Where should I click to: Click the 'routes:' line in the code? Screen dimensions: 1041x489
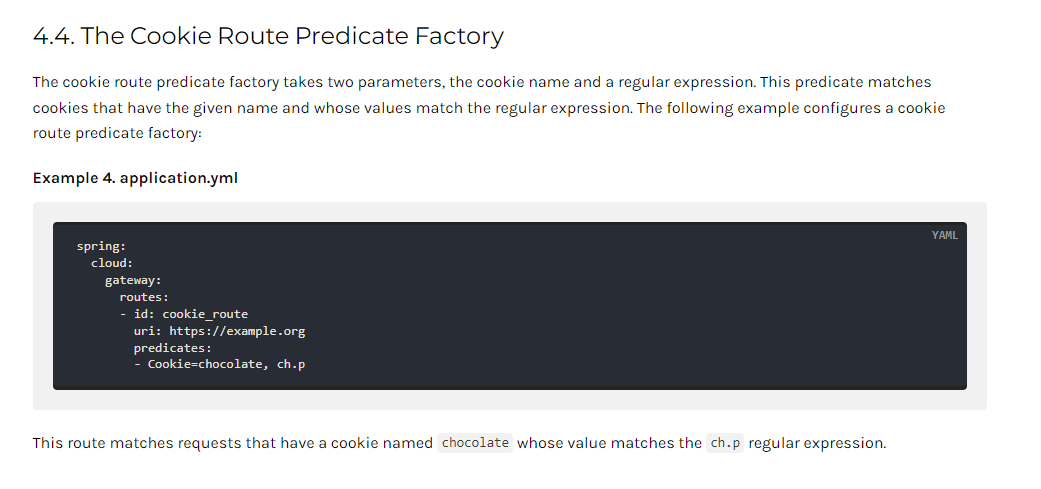click(144, 297)
